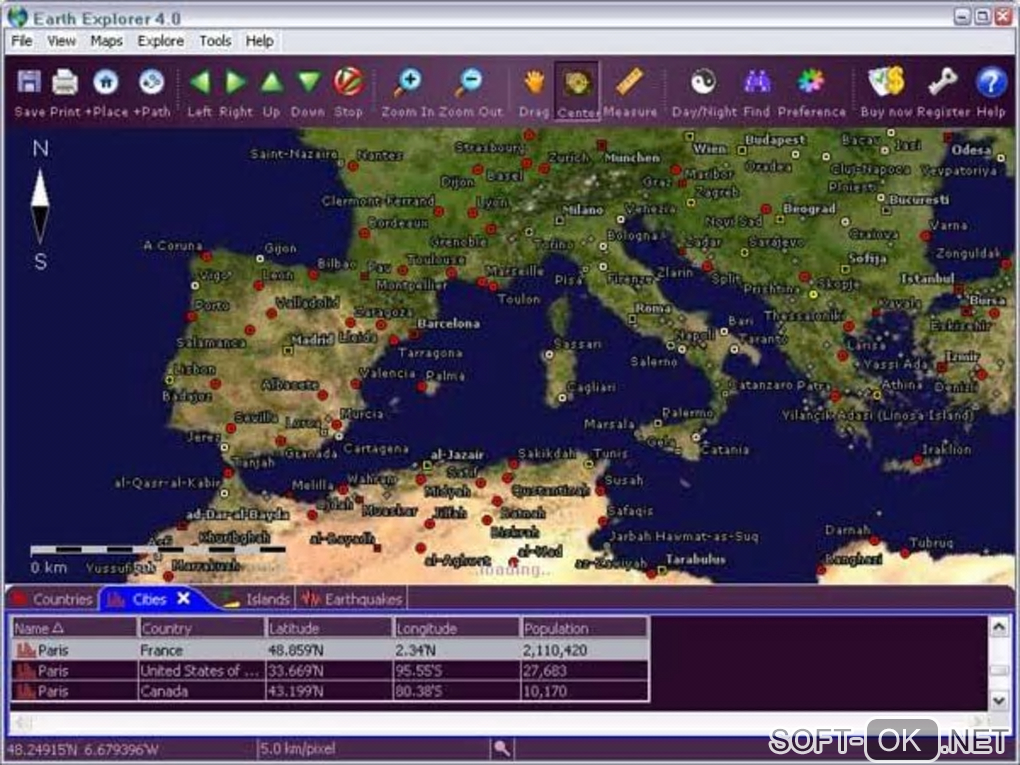This screenshot has width=1020, height=765.
Task: Click the Madrid label on map
Action: tap(312, 339)
